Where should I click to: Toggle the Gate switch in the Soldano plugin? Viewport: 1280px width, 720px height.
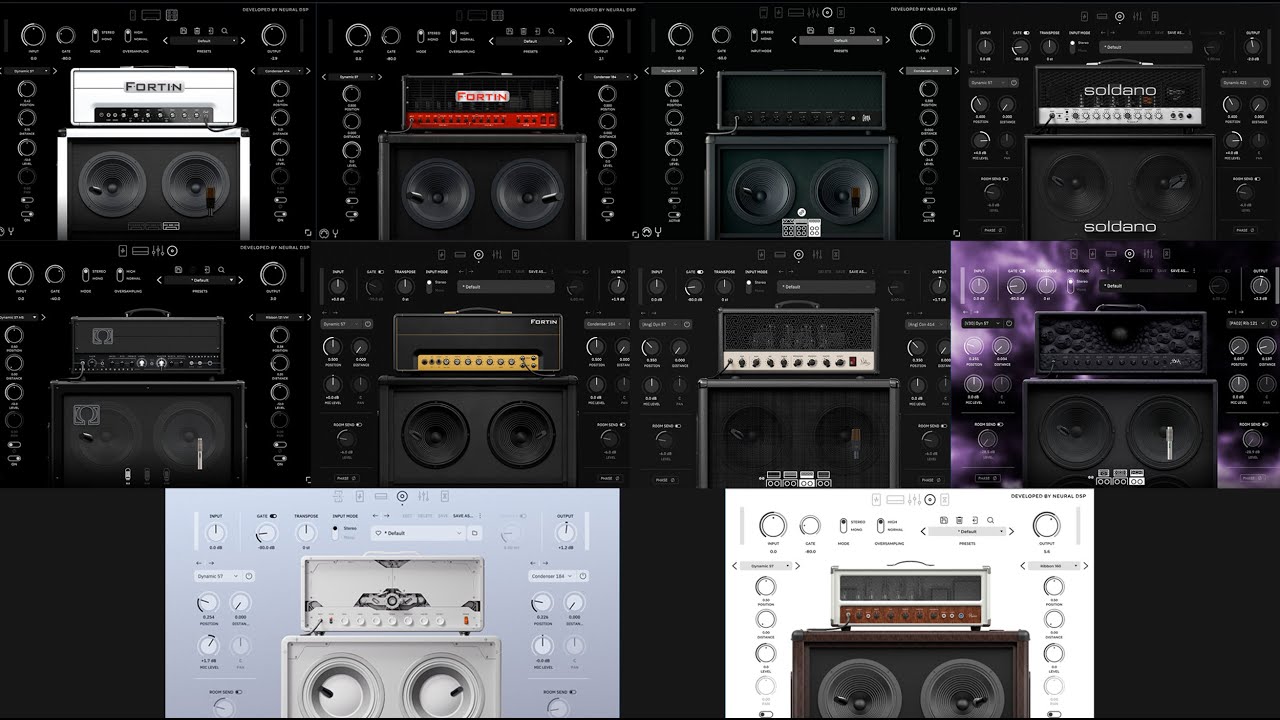[x=1026, y=32]
